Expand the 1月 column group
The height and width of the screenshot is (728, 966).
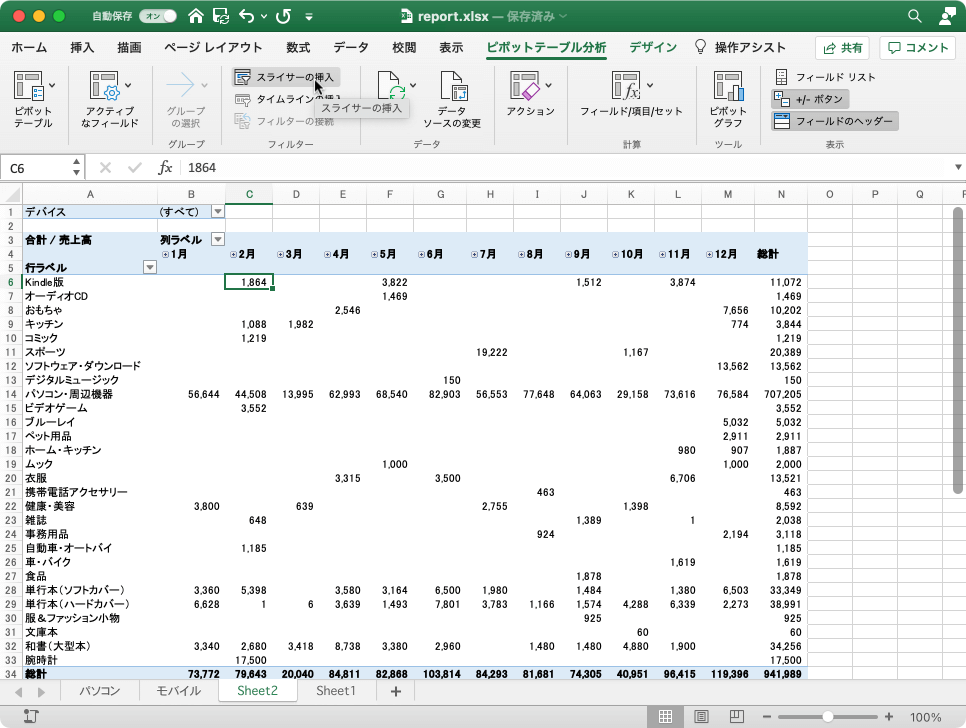point(165,254)
